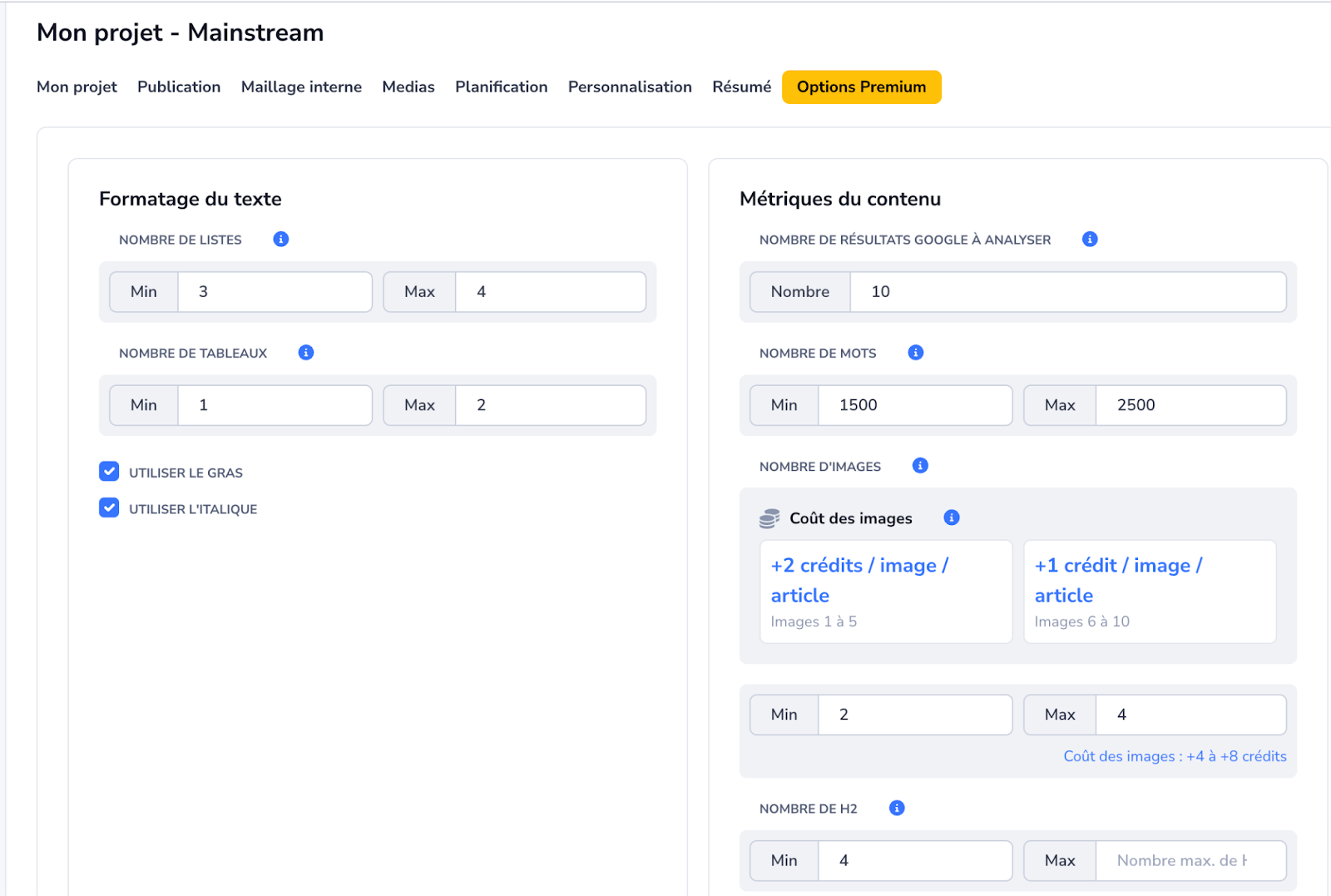Click info icon next to Nombre de listes
This screenshot has height=896, width=1331.
coord(281,239)
